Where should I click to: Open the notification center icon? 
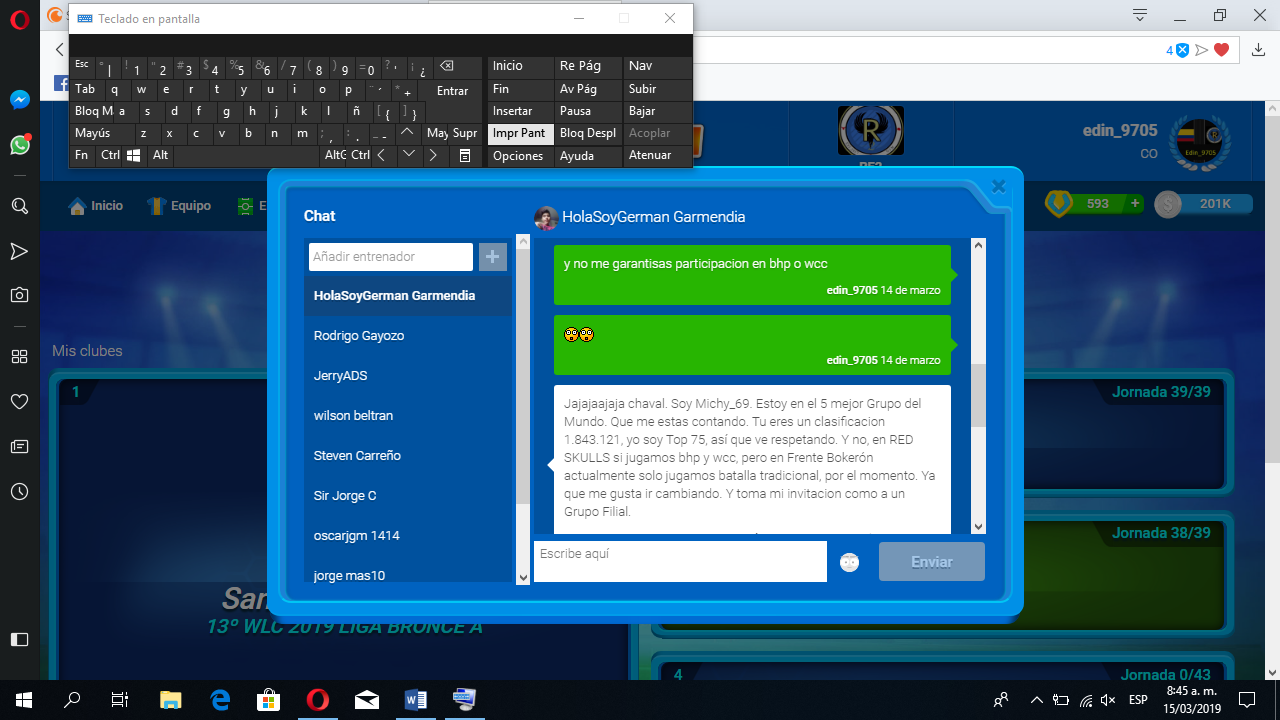pyautogui.click(x=1247, y=699)
